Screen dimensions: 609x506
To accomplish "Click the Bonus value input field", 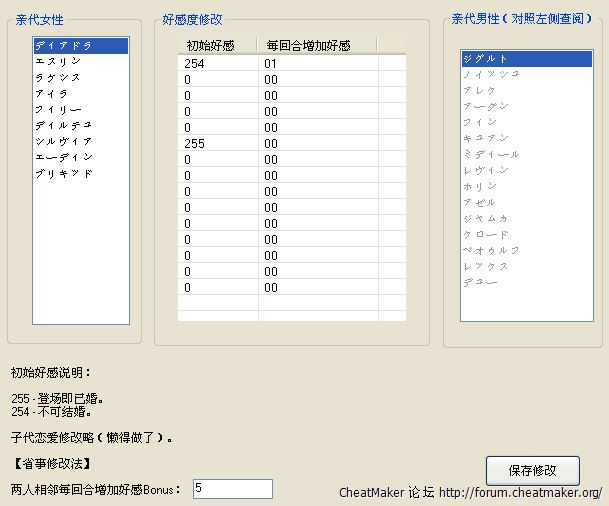I will click(x=232, y=488).
